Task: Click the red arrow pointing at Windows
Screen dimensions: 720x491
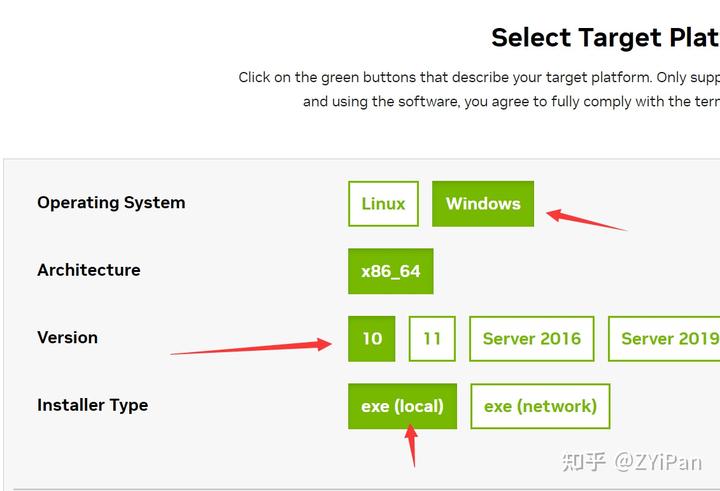Action: (x=585, y=219)
